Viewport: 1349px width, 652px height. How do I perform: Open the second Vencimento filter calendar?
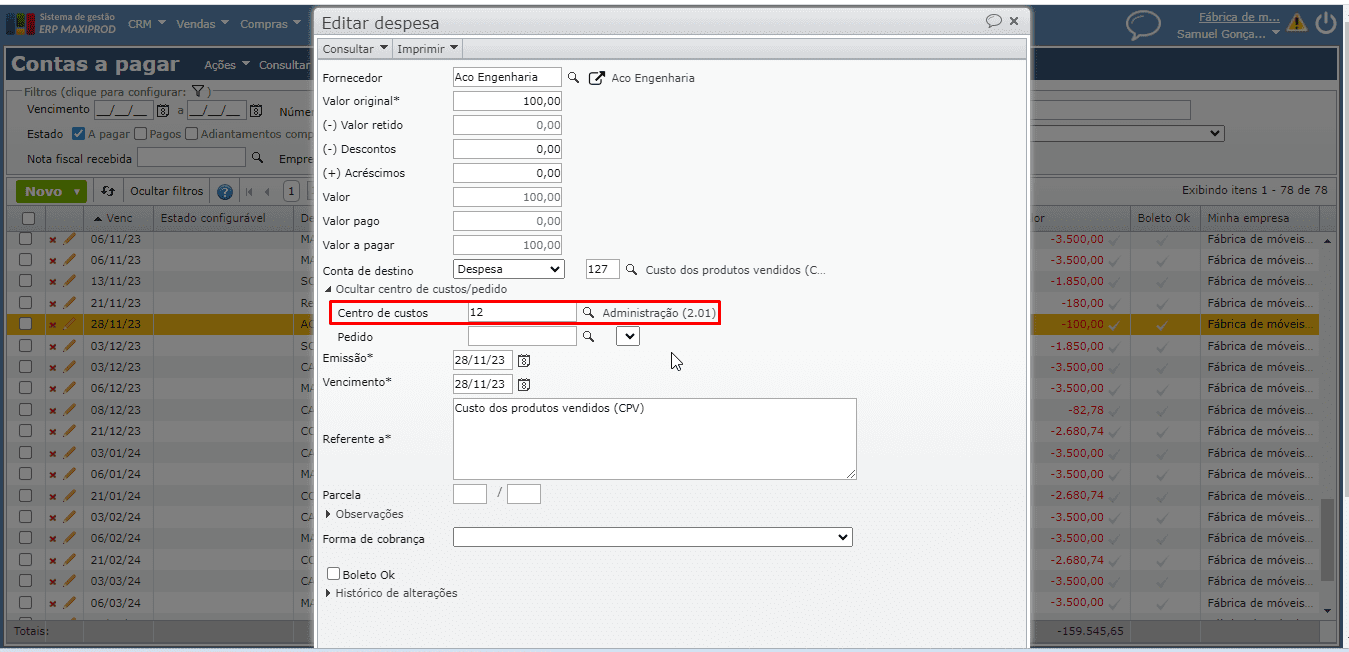[x=255, y=110]
